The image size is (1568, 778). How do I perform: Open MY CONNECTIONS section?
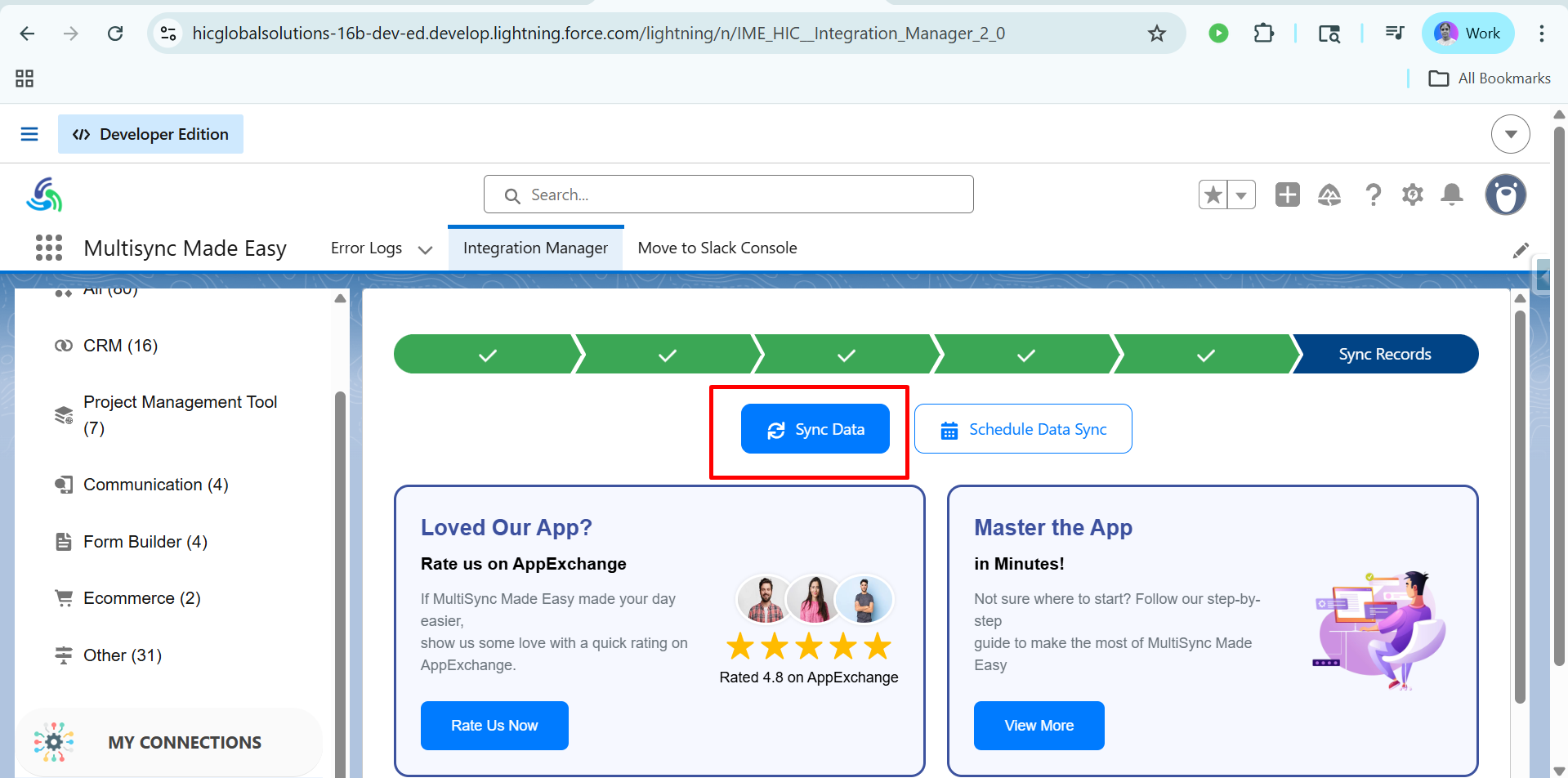[x=169, y=742]
